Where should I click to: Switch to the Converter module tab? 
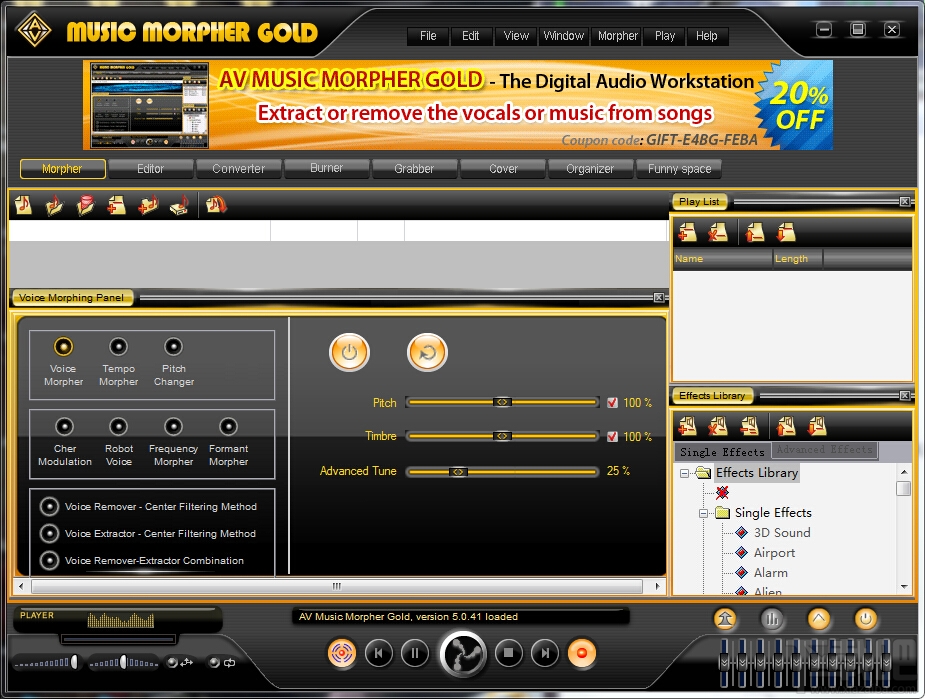tap(238, 169)
